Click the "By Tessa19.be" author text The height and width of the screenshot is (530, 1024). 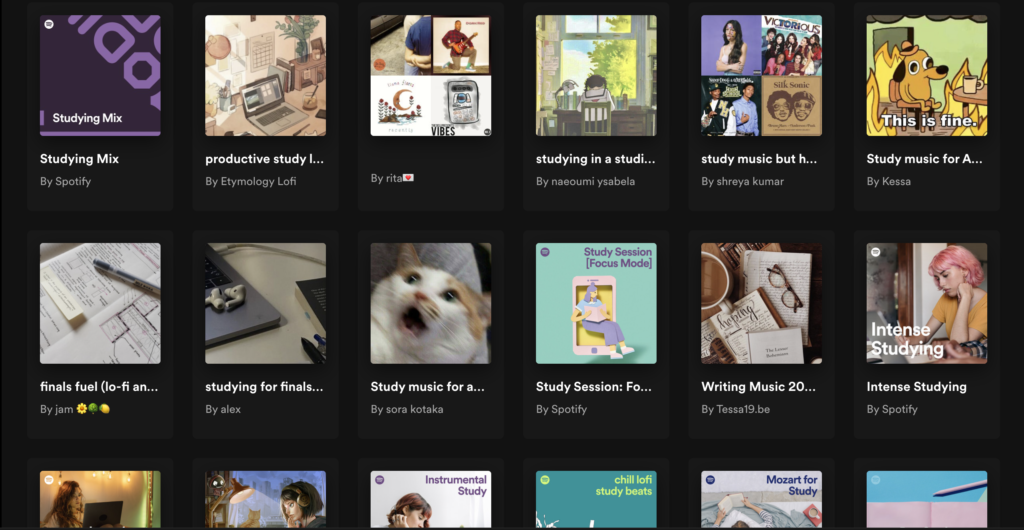(x=736, y=409)
